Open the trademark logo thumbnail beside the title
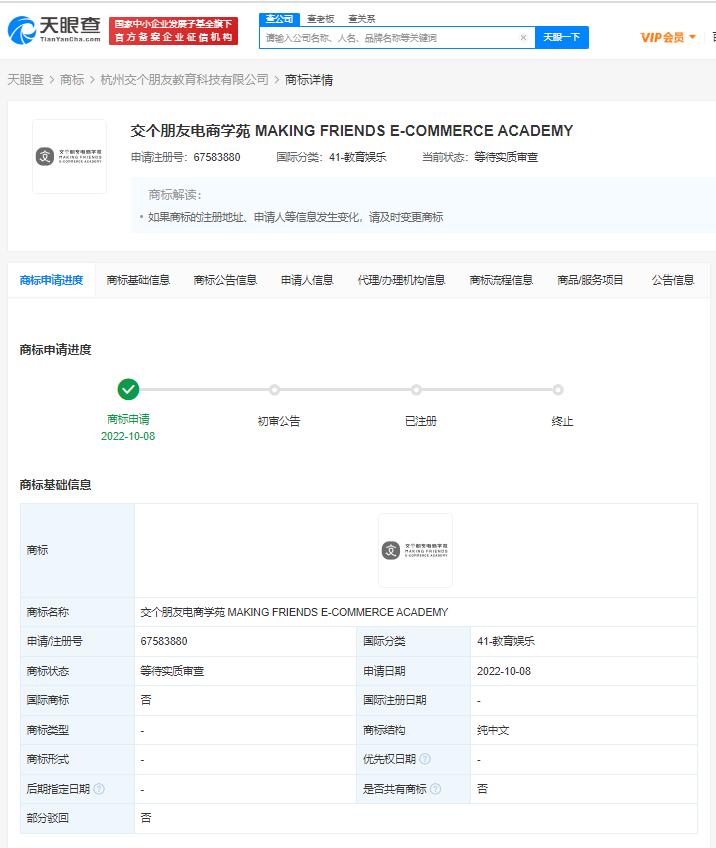 70,156
